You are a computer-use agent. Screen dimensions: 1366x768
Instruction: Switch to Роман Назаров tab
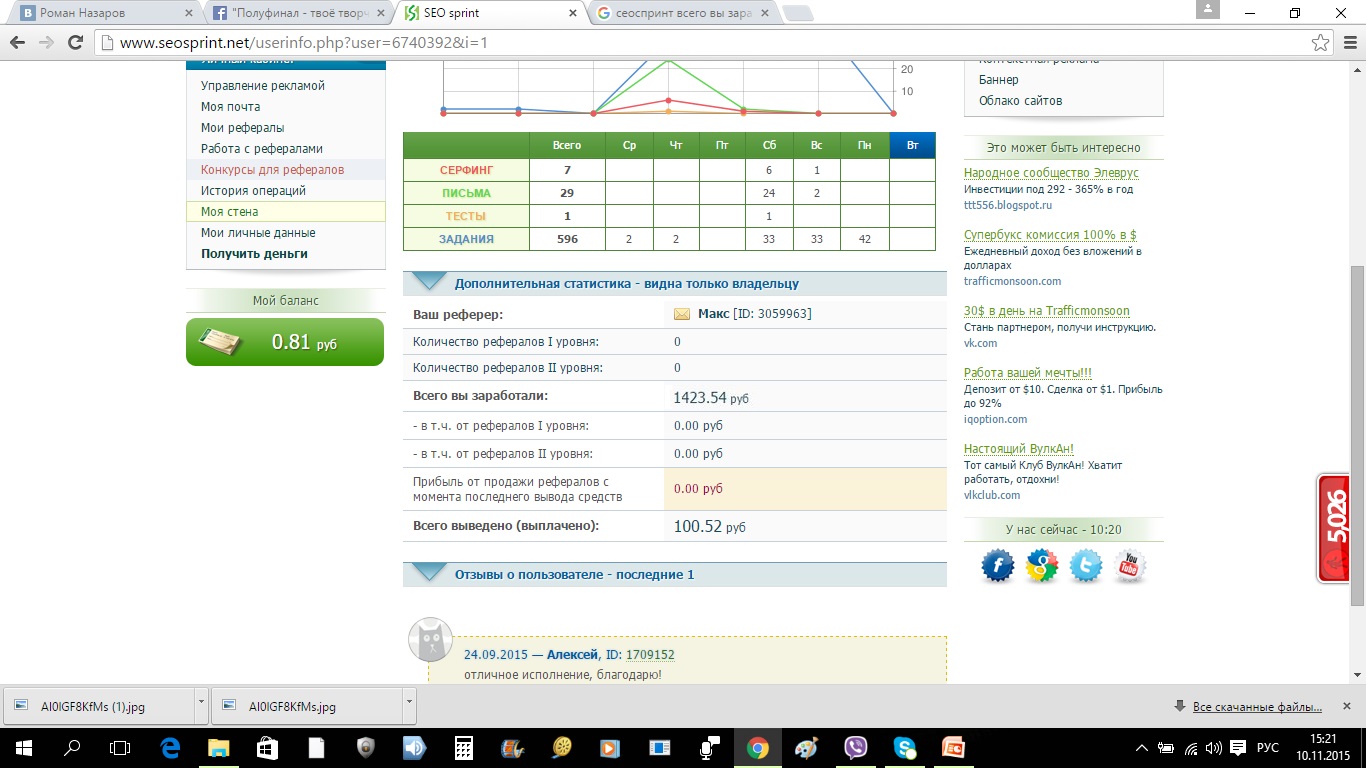pyautogui.click(x=104, y=14)
